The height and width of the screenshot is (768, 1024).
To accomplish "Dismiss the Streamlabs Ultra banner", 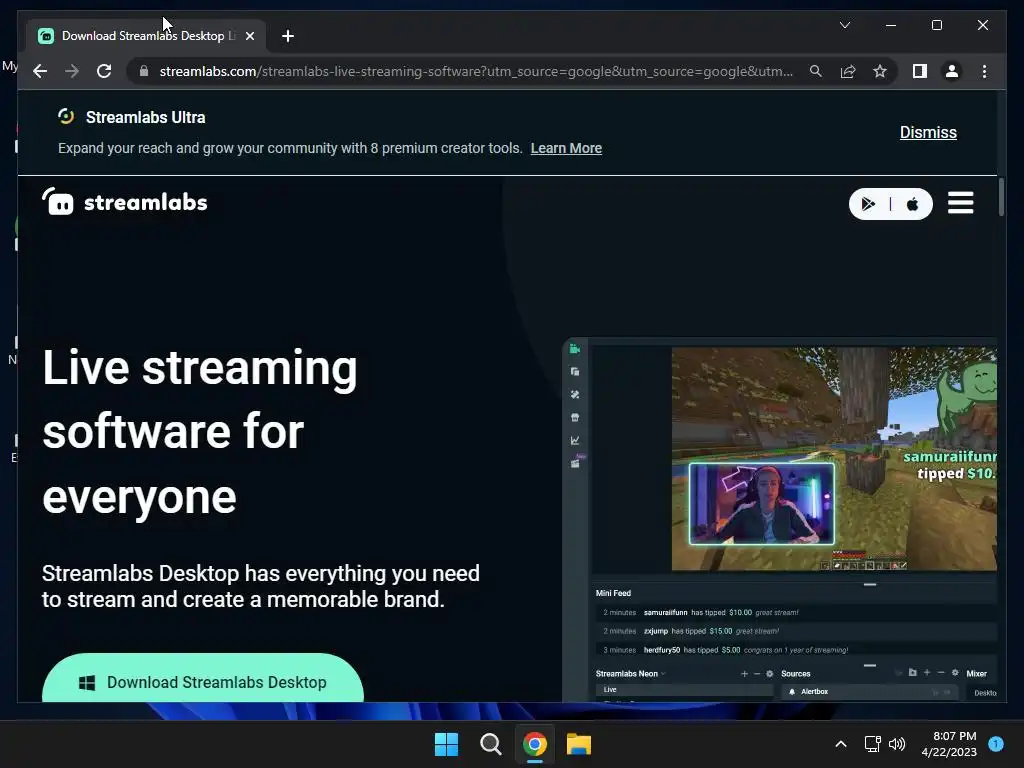I will 928,133.
